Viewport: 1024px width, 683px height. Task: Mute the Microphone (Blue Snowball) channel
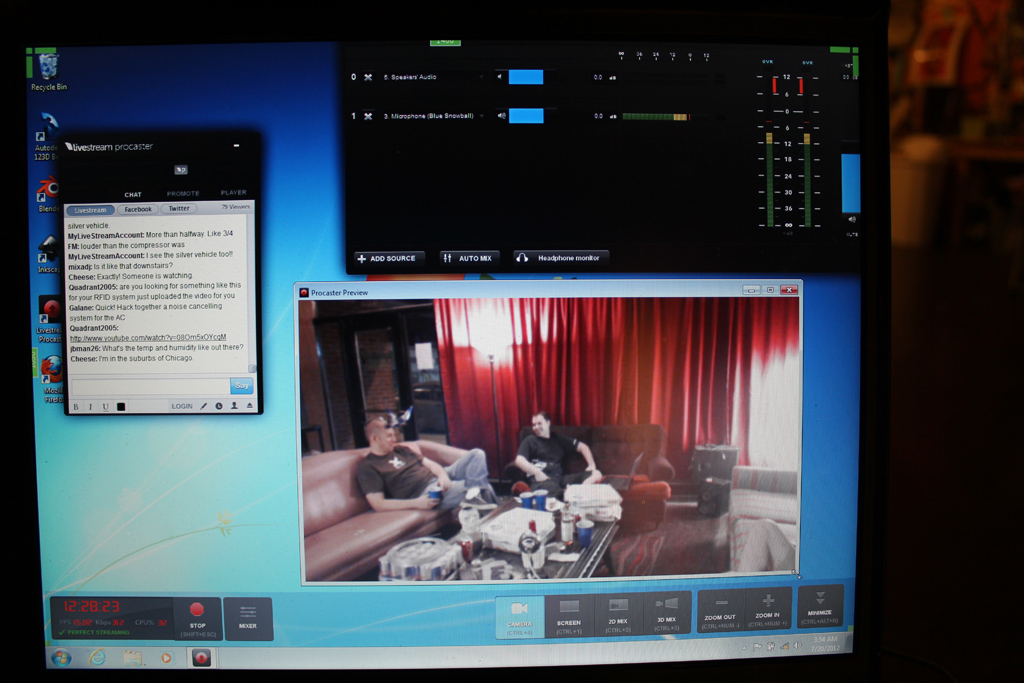point(500,116)
